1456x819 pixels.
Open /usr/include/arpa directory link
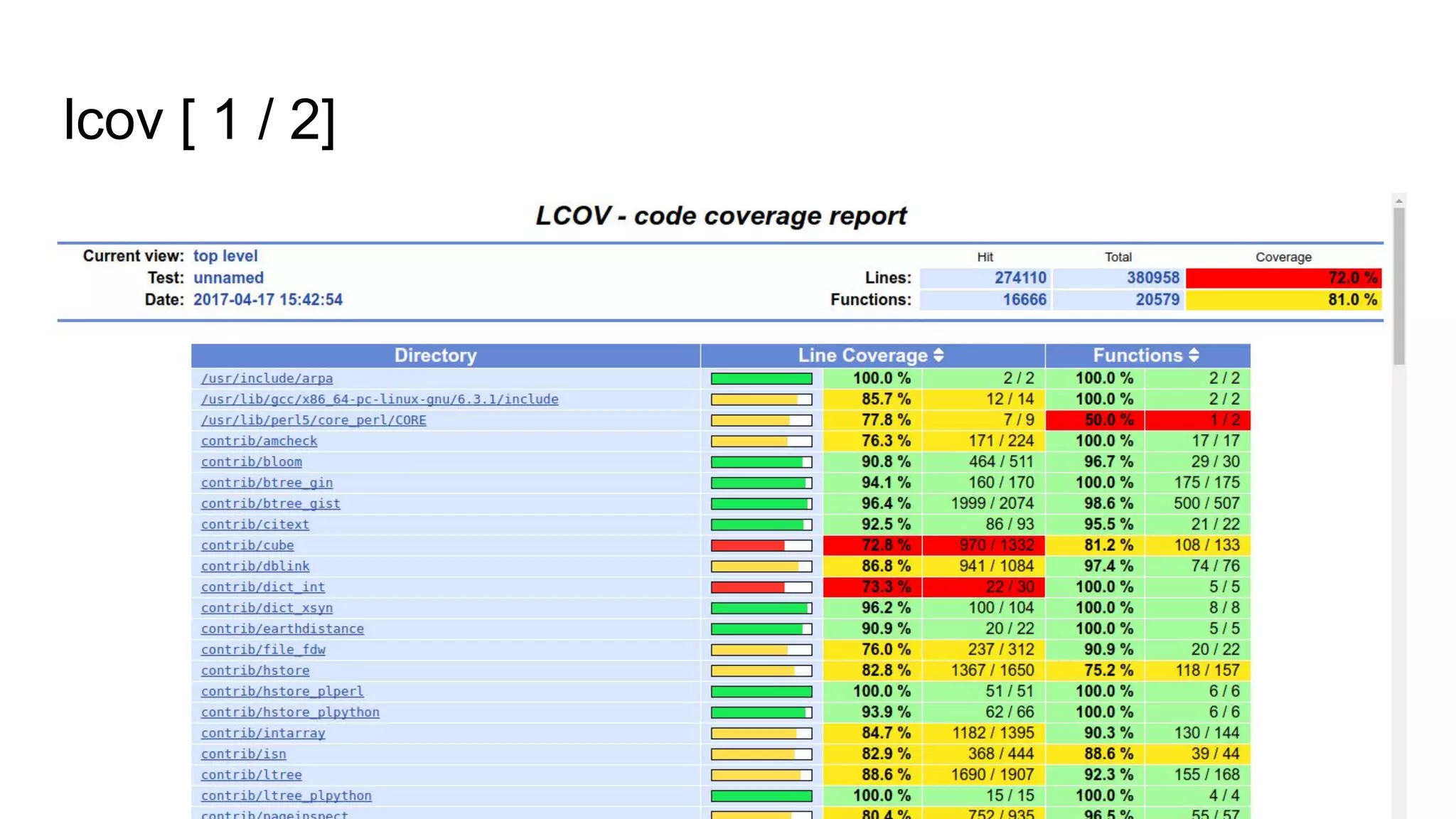(x=267, y=379)
